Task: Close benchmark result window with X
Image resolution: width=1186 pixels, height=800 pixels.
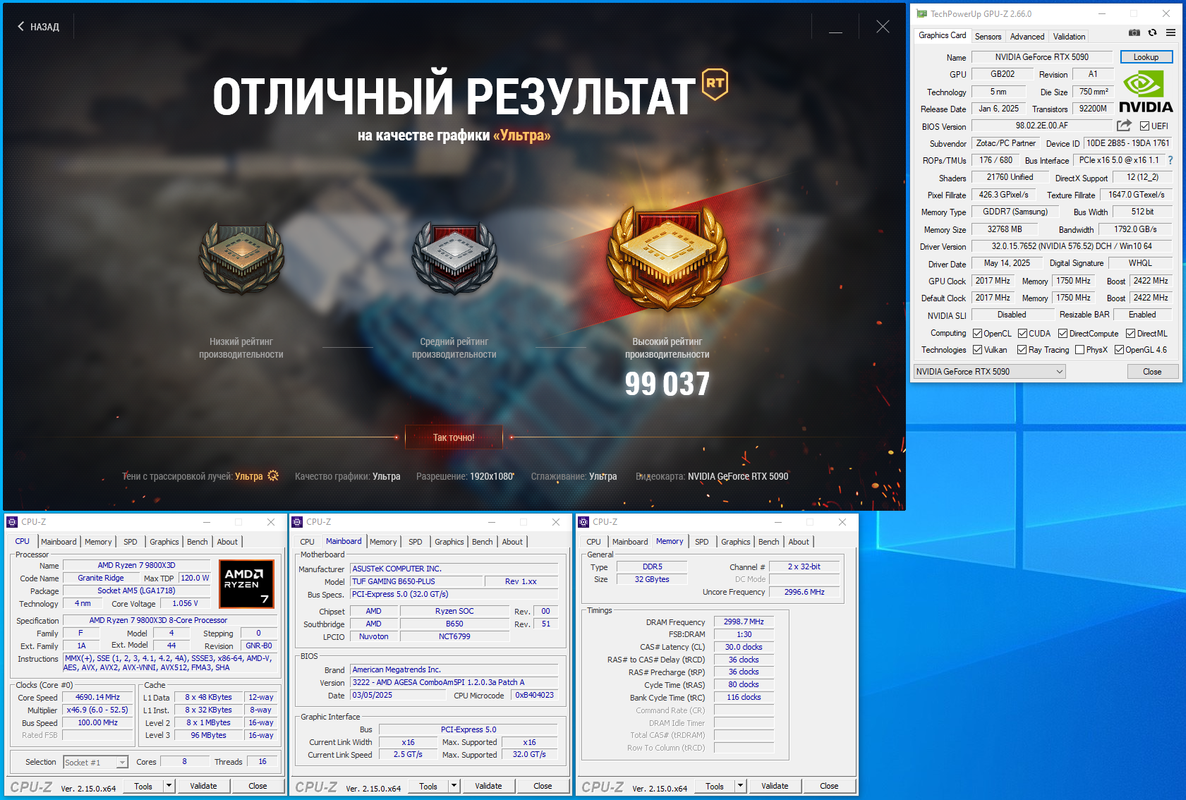Action: tap(882, 26)
